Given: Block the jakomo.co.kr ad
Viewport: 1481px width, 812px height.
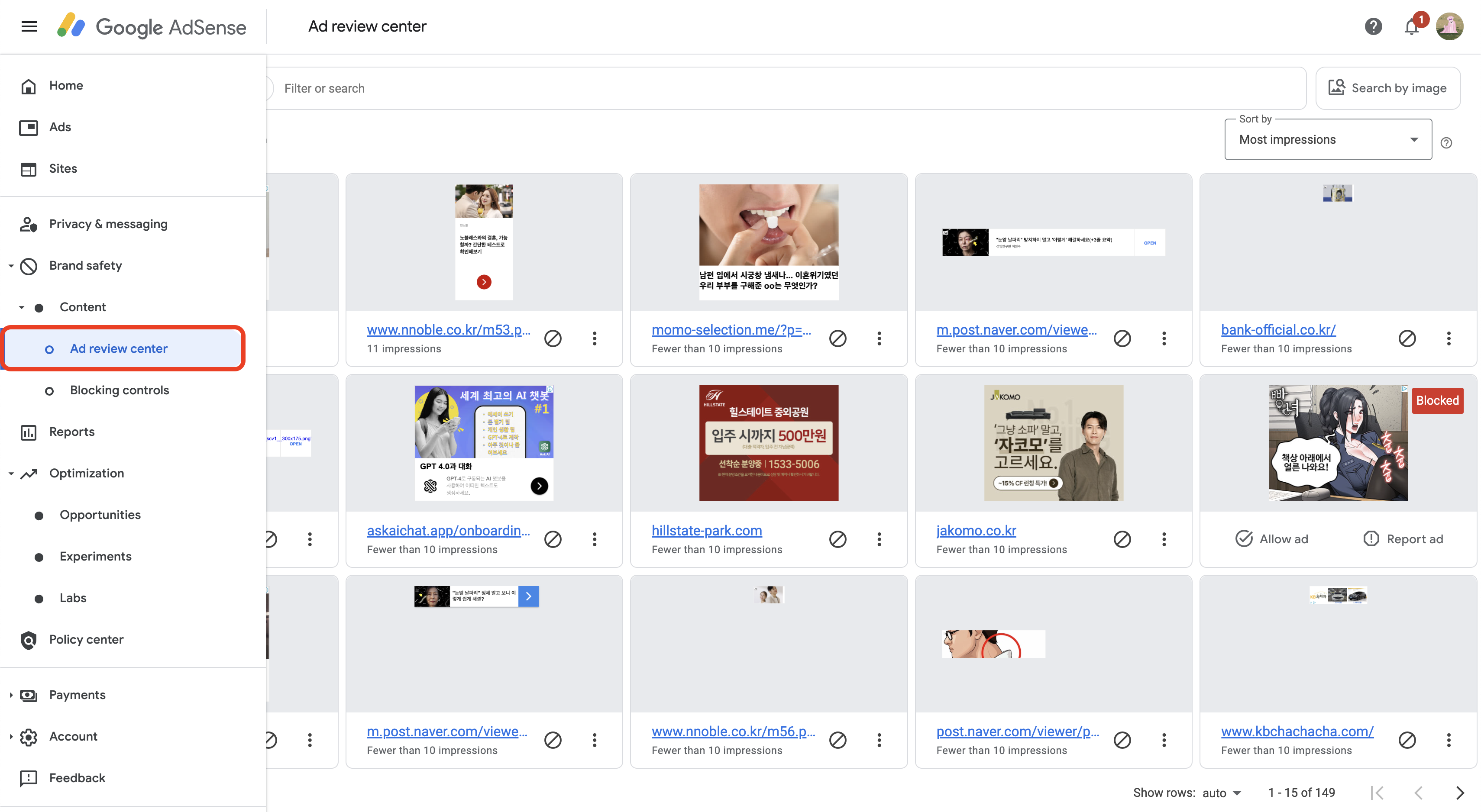Looking at the screenshot, I should 1122,539.
